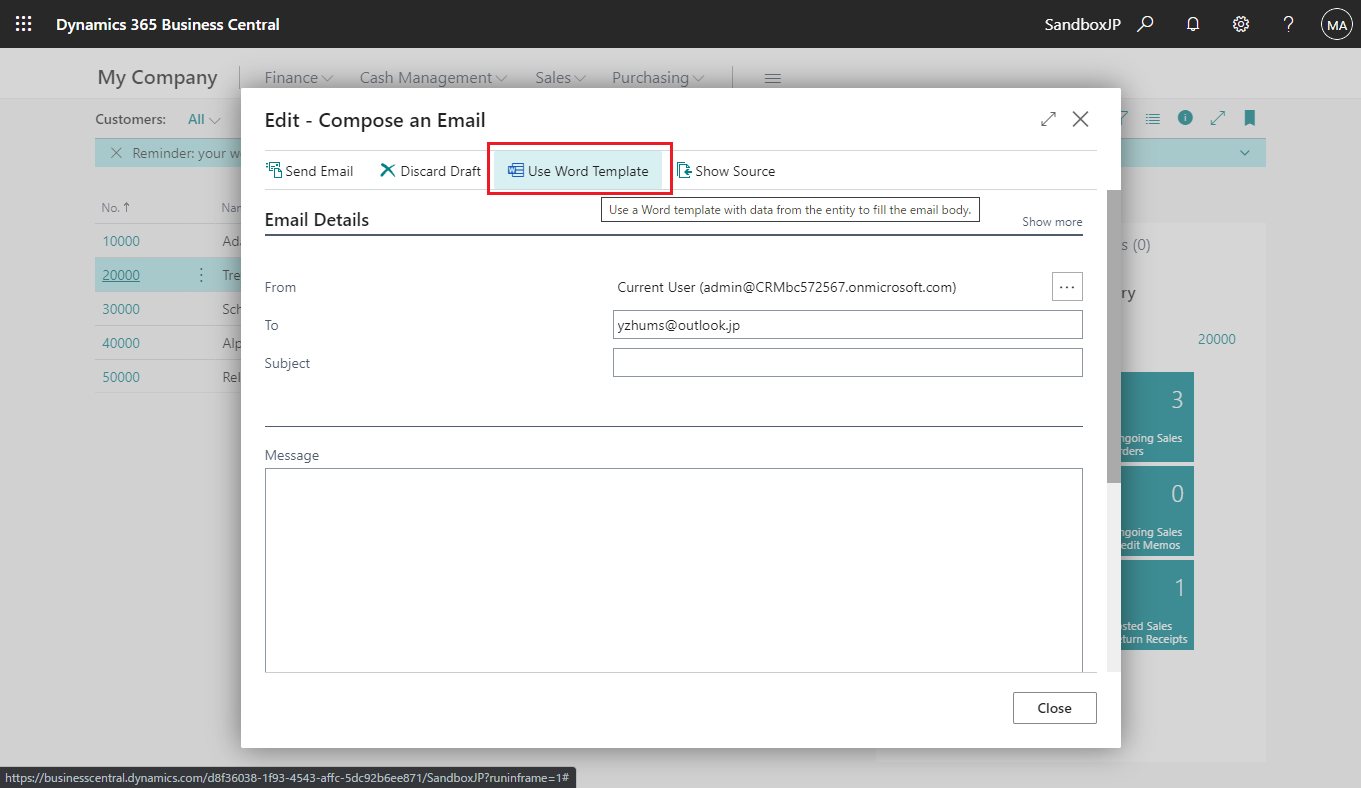The width and height of the screenshot is (1361, 788).
Task: Click inside the Subject field
Action: [x=847, y=362]
